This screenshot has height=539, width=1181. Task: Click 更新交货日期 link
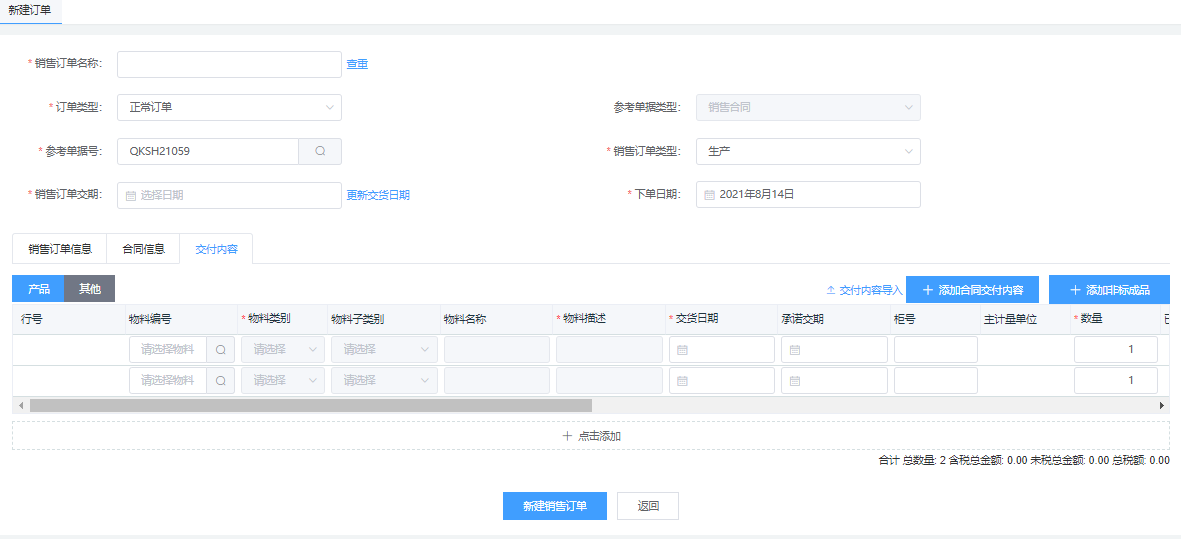tap(378, 195)
